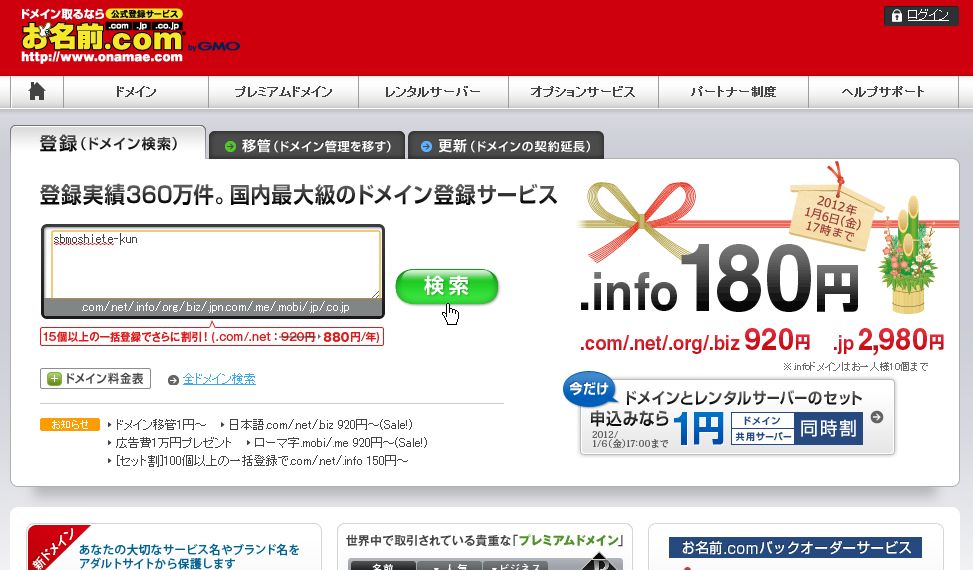Click the arrow icon on 同時割 banner
Image resolution: width=973 pixels, height=570 pixels.
tap(877, 417)
